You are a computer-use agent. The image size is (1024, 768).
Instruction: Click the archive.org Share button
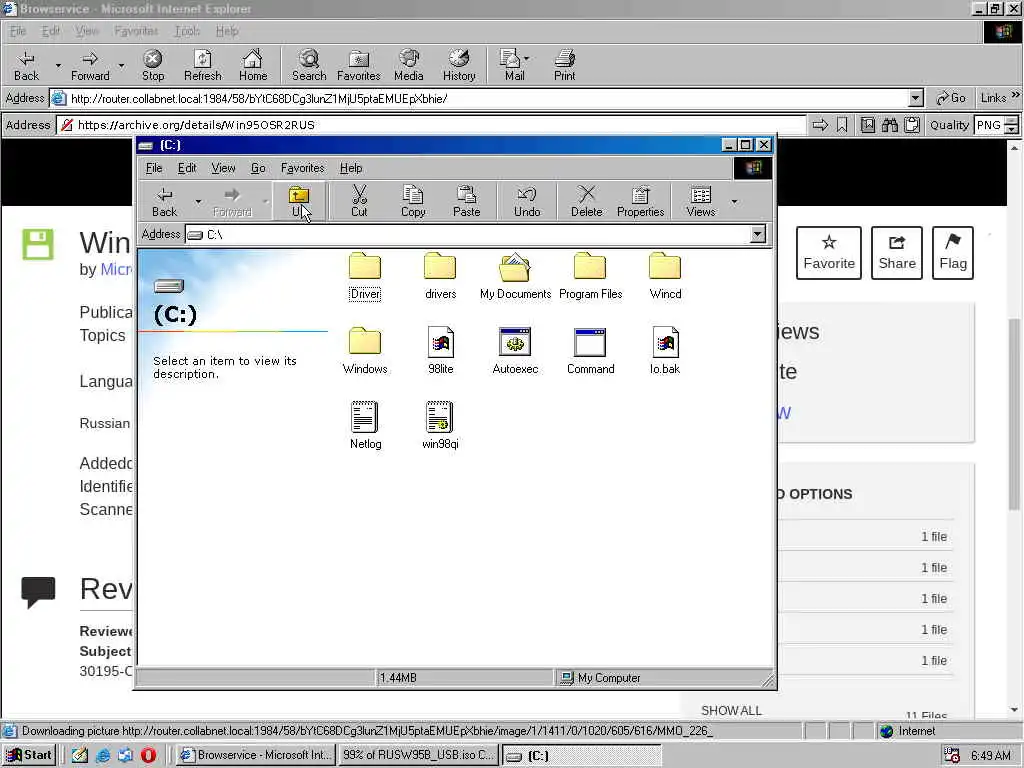tap(897, 253)
